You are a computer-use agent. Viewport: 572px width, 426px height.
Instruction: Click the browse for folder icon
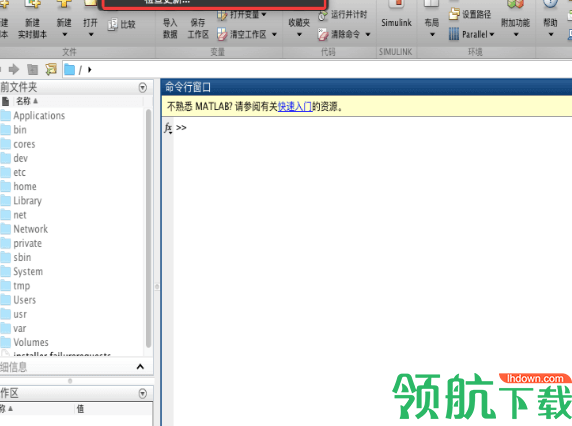pos(51,69)
